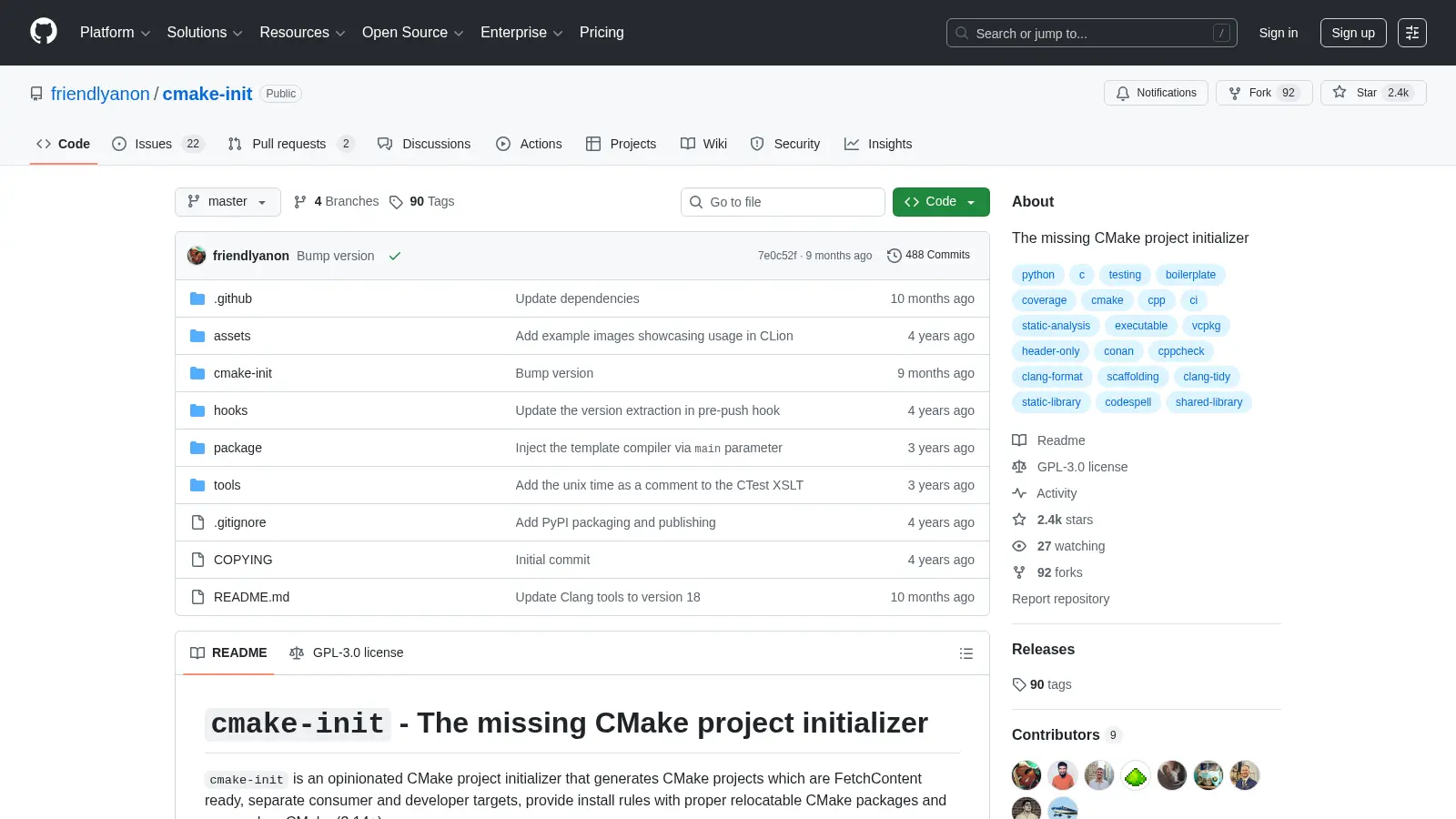Click the .gitignore file icon
The height and width of the screenshot is (819, 1456).
coord(197,522)
